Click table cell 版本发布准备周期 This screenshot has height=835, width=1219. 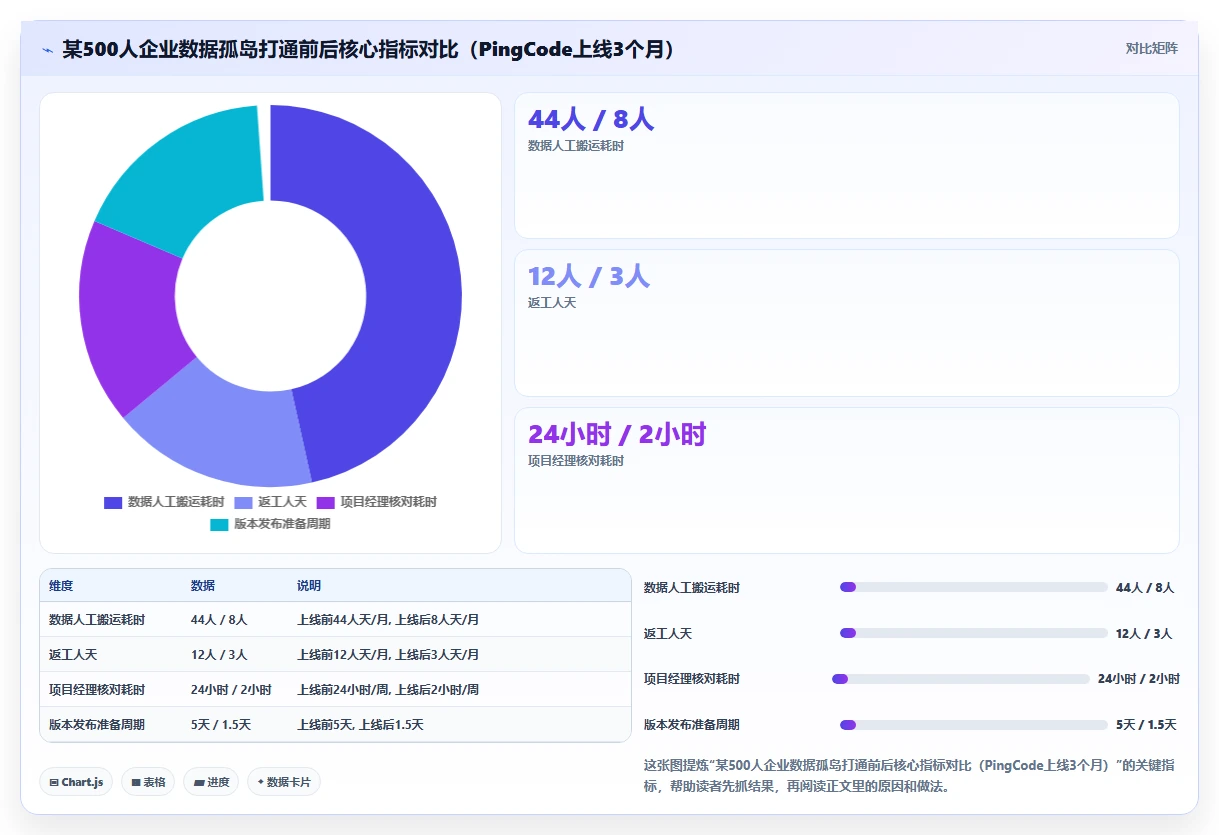point(97,725)
